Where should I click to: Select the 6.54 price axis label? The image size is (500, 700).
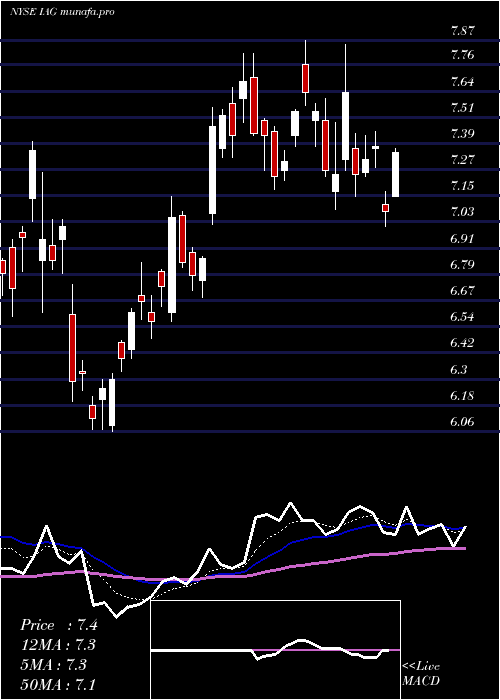click(x=462, y=317)
